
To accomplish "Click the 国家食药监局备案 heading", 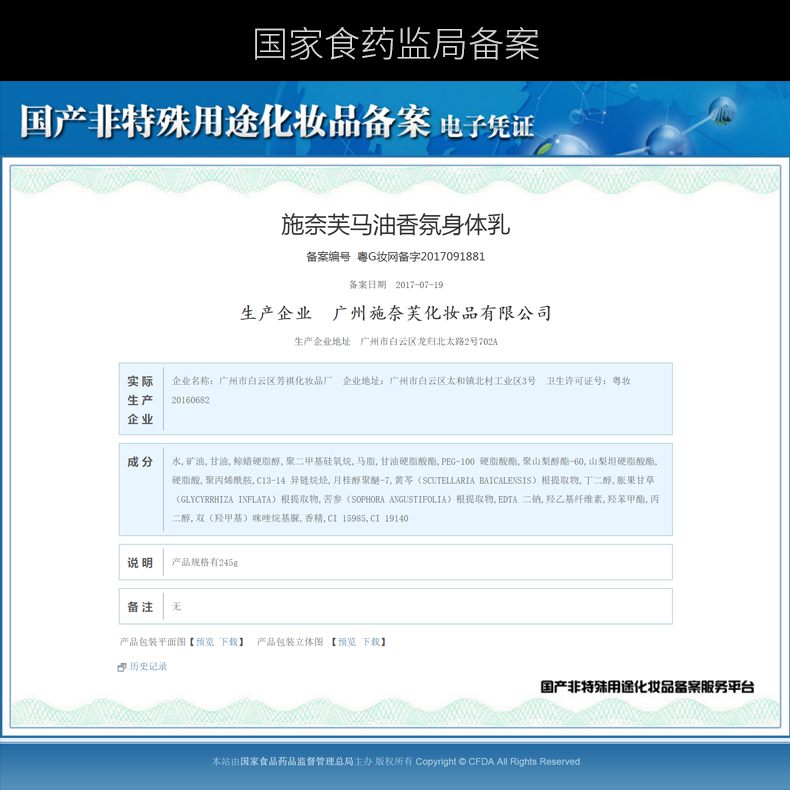I will [396, 44].
